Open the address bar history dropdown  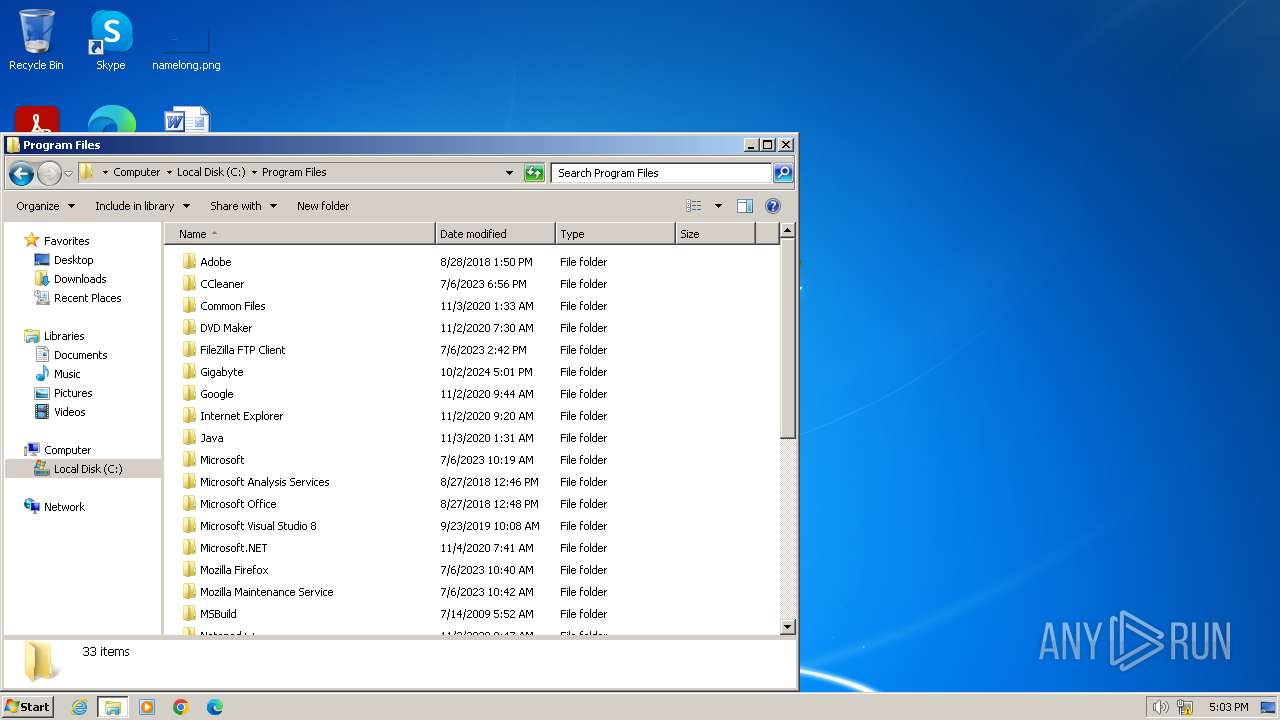pyautogui.click(x=510, y=173)
